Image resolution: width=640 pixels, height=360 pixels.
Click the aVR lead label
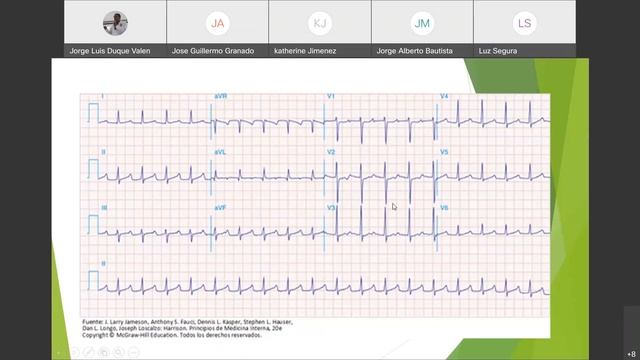click(220, 96)
